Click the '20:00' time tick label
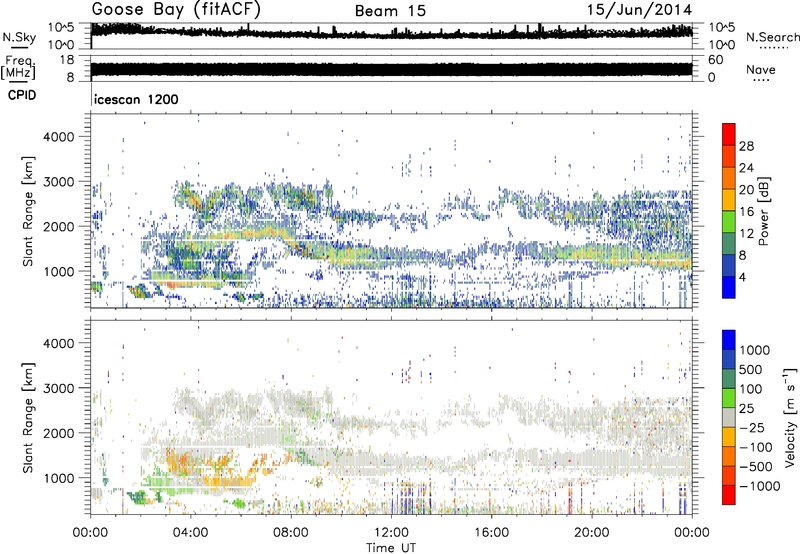The width and height of the screenshot is (800, 554). coord(592,533)
